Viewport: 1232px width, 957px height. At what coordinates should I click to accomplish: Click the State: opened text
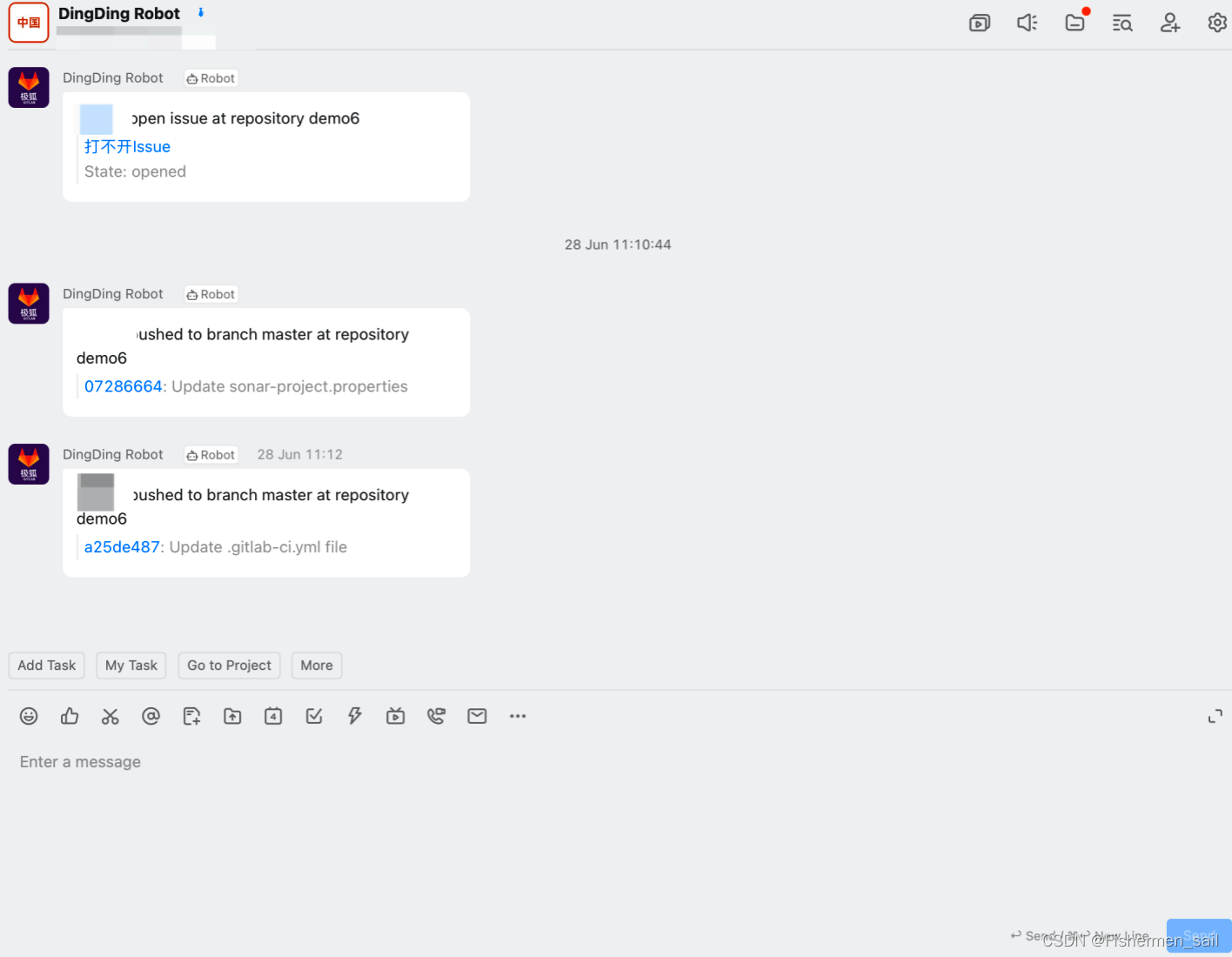tap(135, 172)
